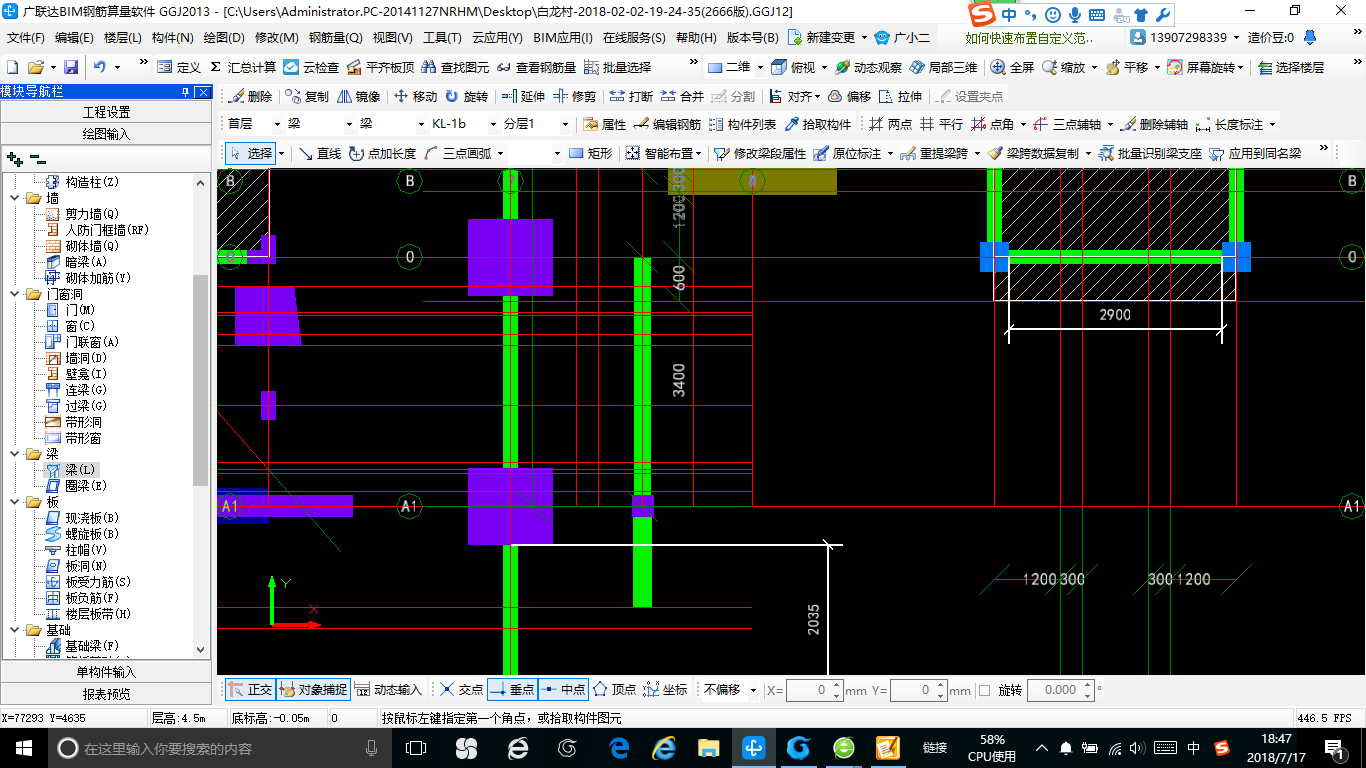Toggle 坐标 coordinate snap
This screenshot has height=768, width=1366.
pos(666,690)
